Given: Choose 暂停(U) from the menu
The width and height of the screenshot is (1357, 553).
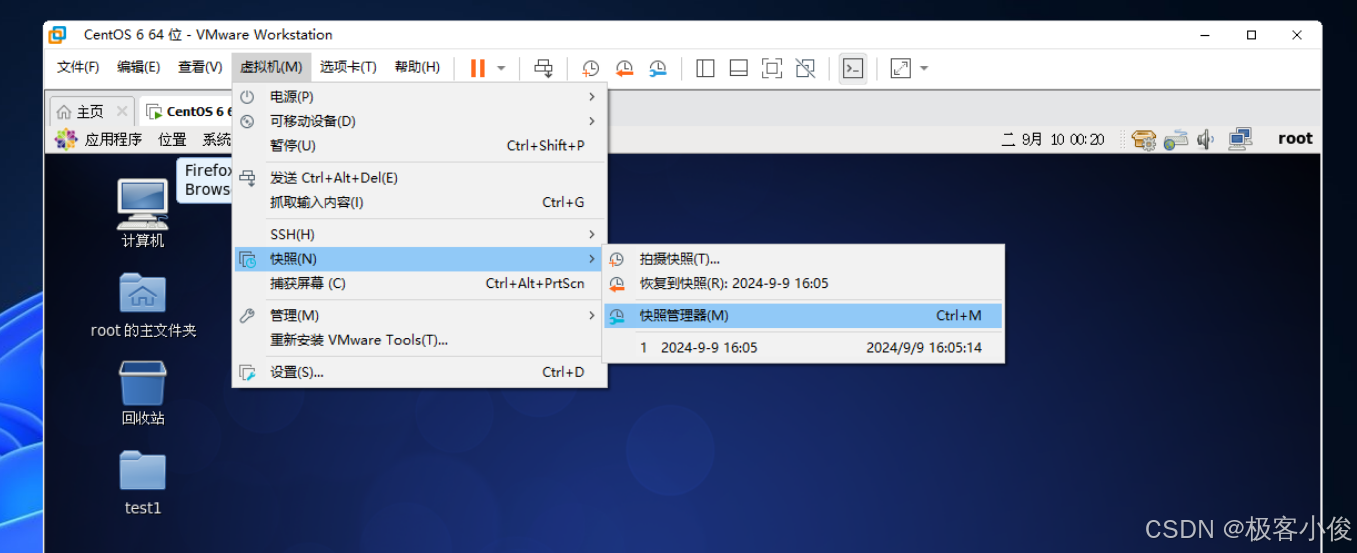Looking at the screenshot, I should pyautogui.click(x=419, y=145).
